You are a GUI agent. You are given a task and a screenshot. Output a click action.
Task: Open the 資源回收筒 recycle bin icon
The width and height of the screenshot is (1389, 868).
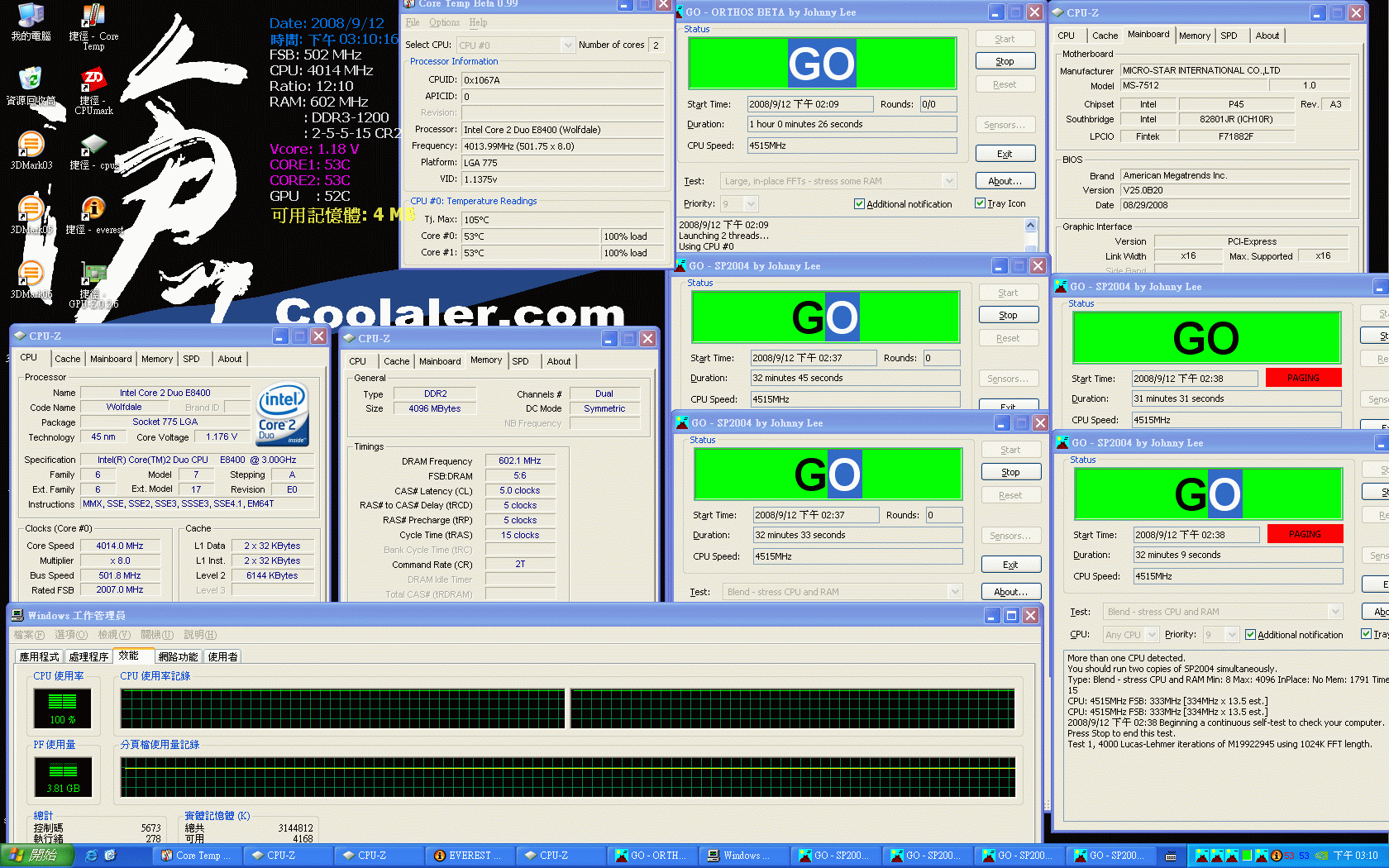pos(31,86)
